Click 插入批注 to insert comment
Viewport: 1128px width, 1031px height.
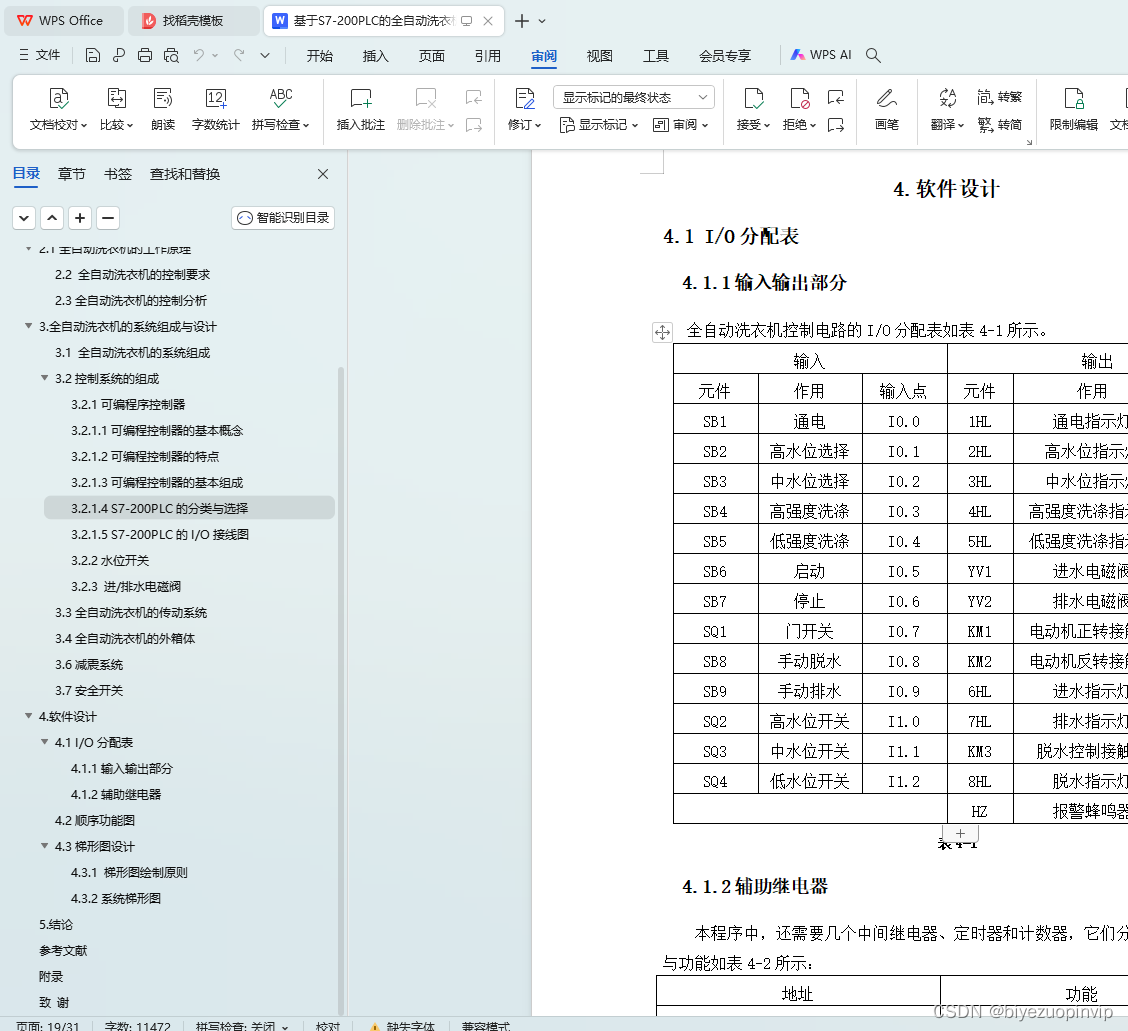coord(360,109)
